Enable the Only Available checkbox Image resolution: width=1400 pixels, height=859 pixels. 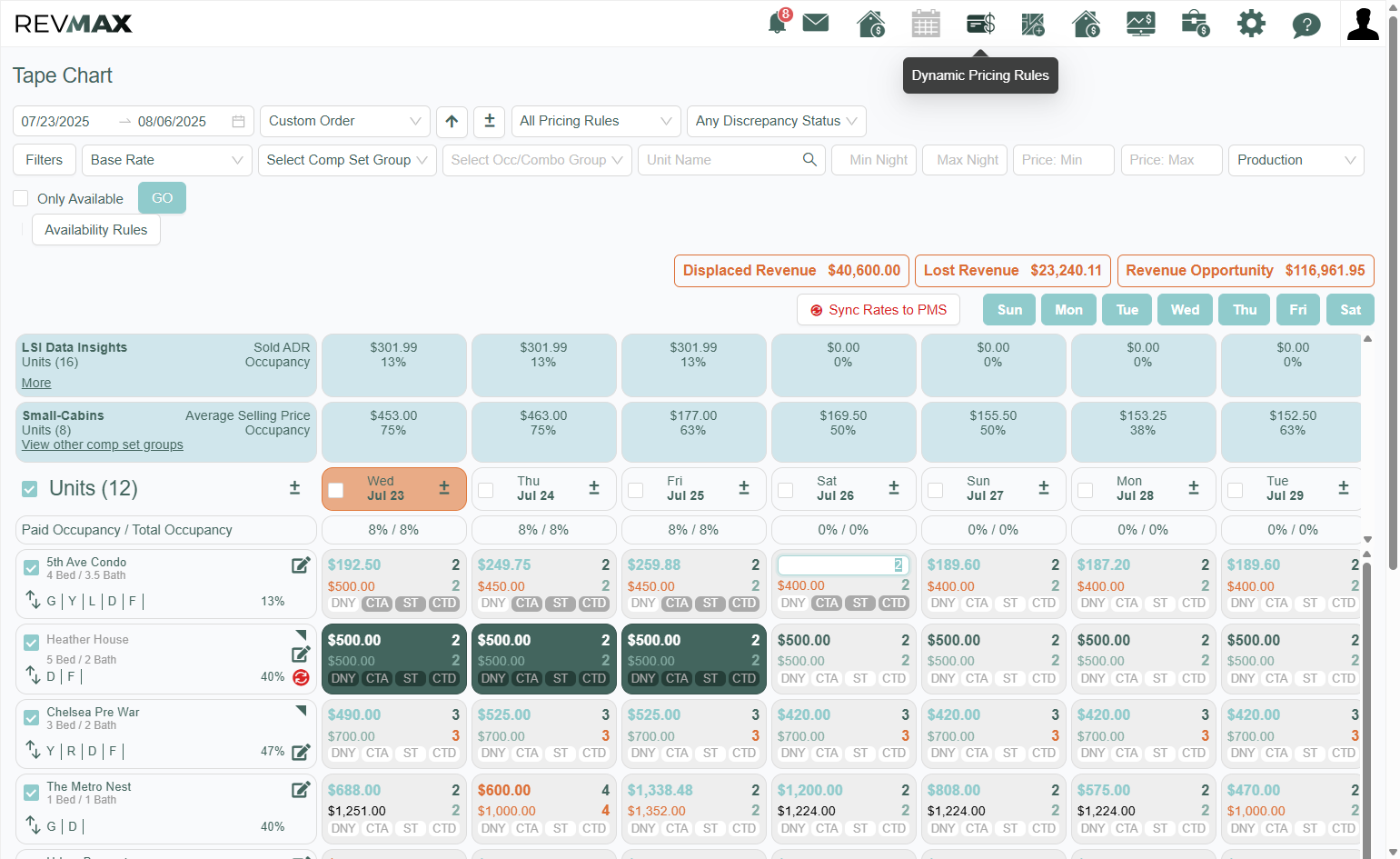coord(21,198)
